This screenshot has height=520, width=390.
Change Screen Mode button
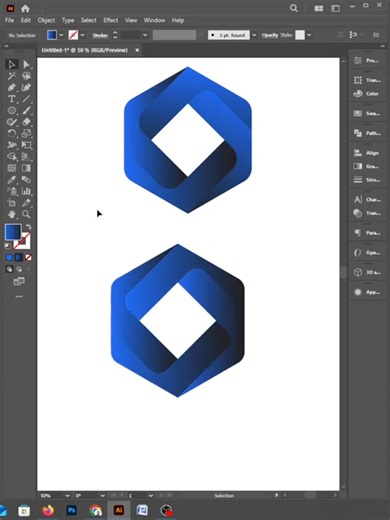19,282
